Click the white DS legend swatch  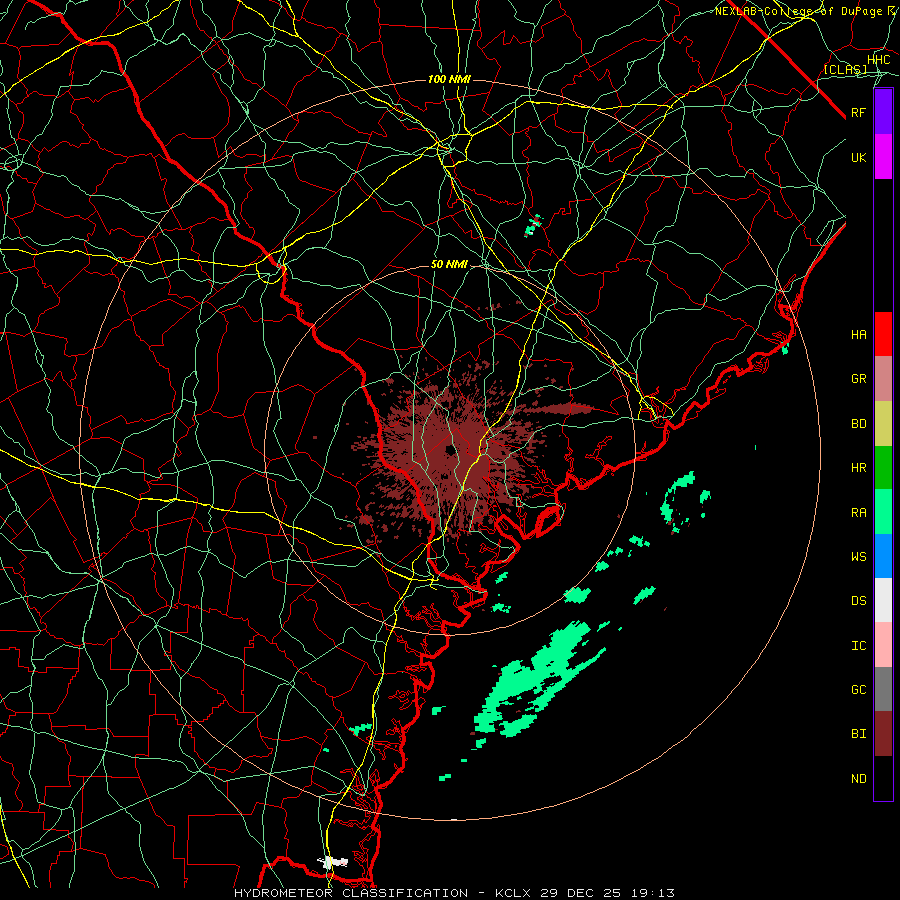[883, 600]
